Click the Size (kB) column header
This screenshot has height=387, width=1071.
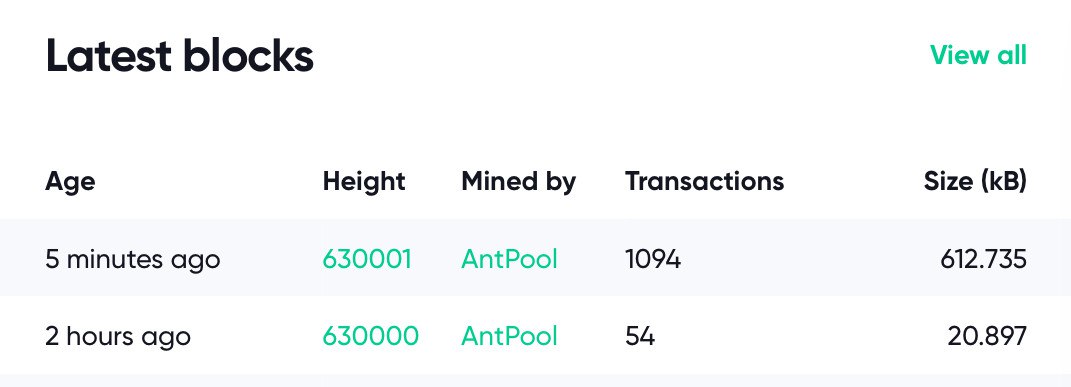pos(975,182)
